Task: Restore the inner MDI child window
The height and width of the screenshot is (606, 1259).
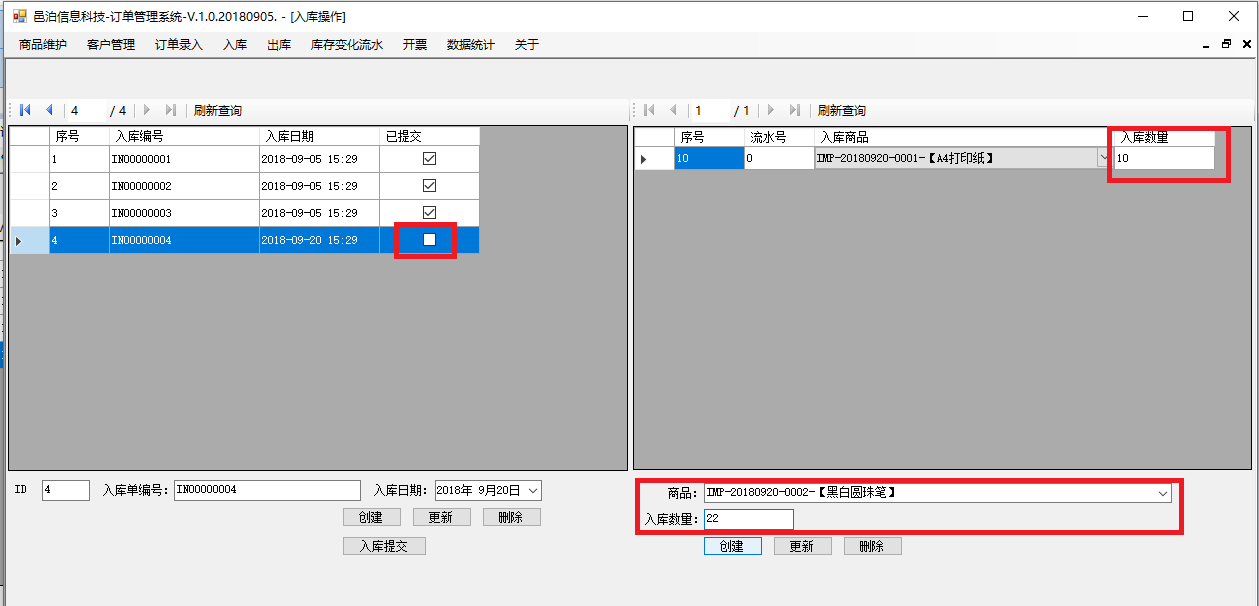Action: (x=1226, y=44)
